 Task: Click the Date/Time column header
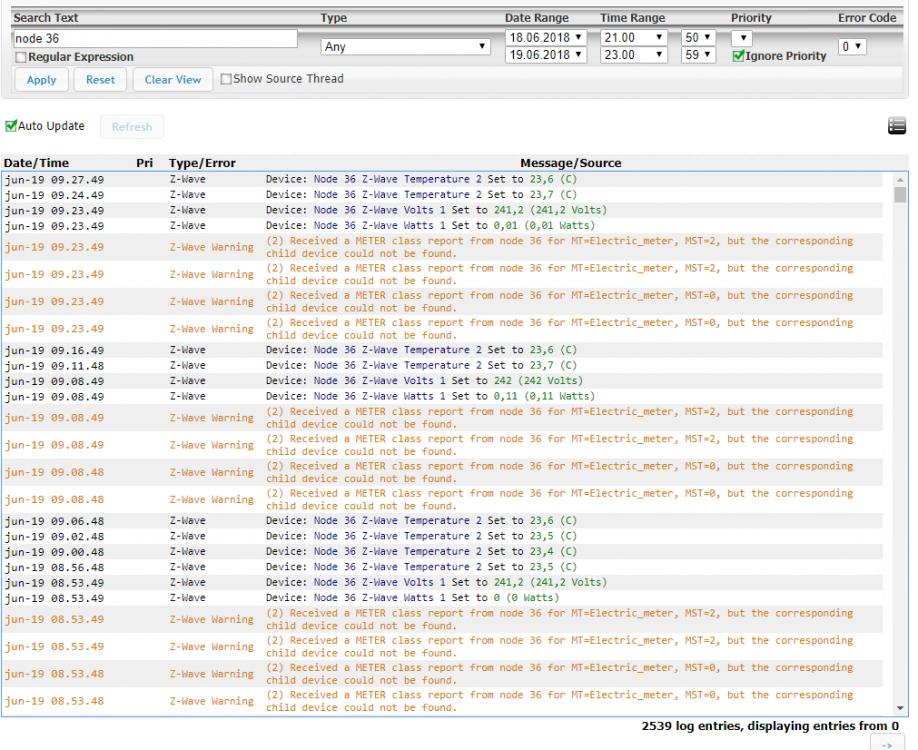click(37, 163)
